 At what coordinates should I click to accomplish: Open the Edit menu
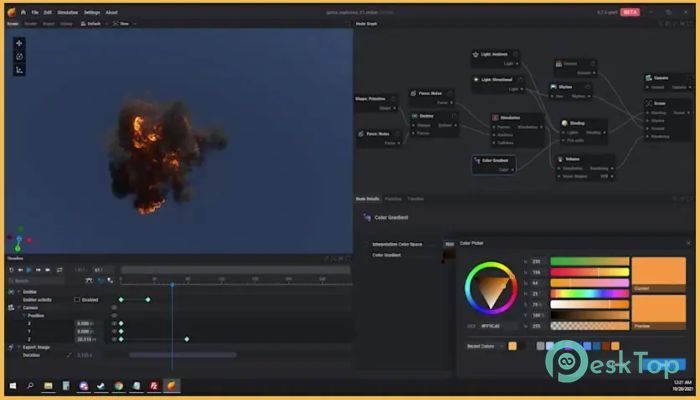(x=48, y=12)
